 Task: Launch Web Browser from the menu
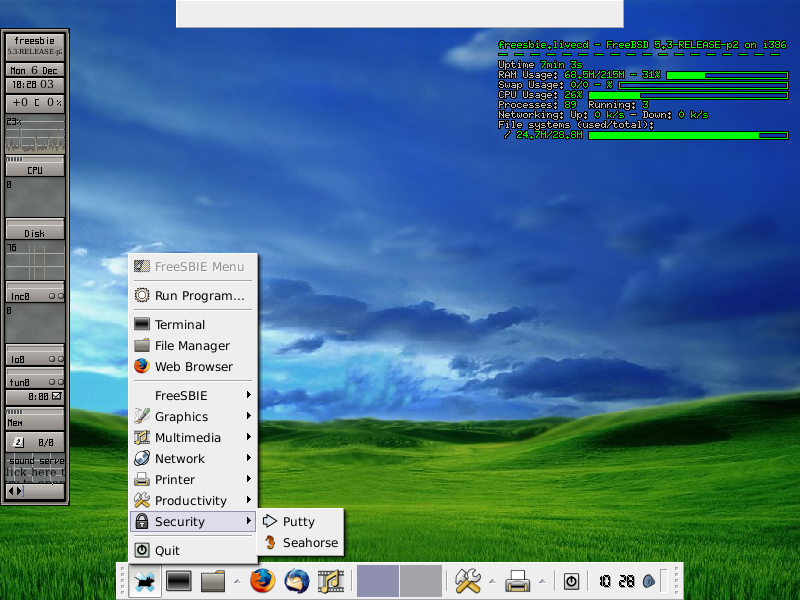click(x=193, y=366)
